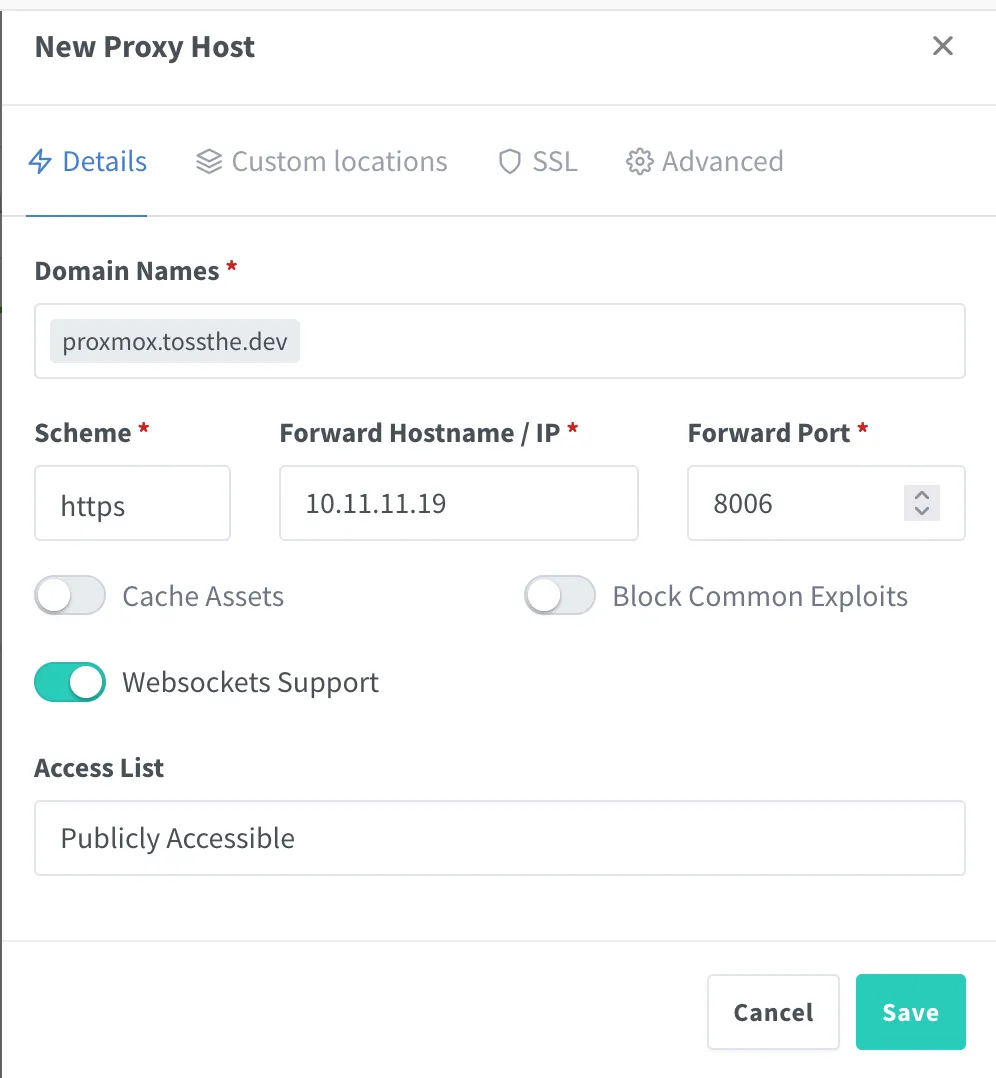Close the New Proxy Host dialog
This screenshot has width=996, height=1078.
pos(942,46)
